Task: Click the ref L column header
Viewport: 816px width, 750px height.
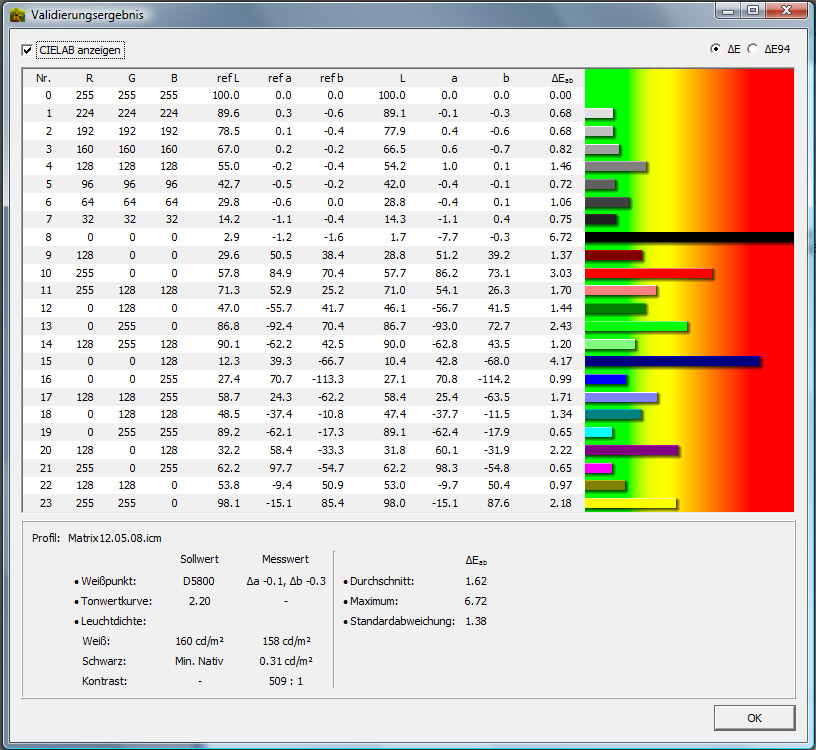Action: pyautogui.click(x=227, y=78)
